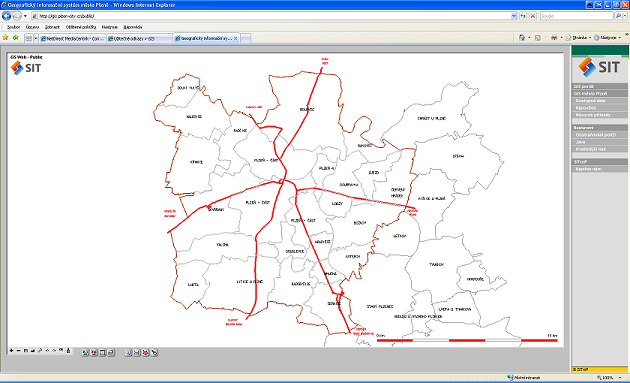Open the Nástroje menu

109,27
